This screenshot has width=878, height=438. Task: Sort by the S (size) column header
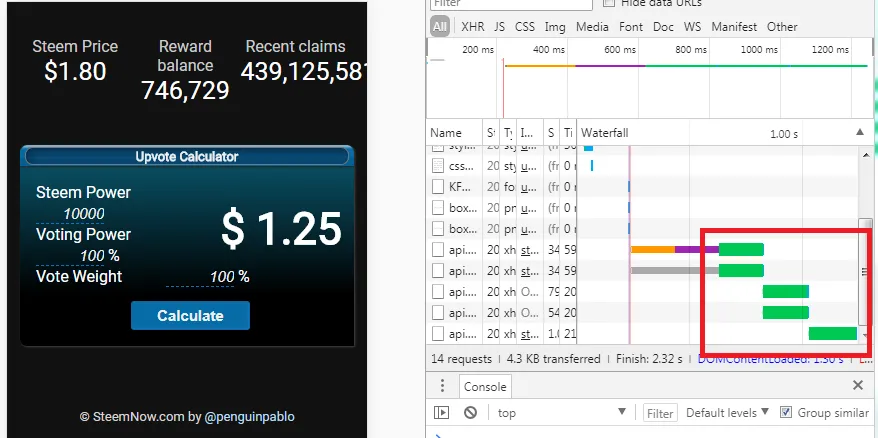(552, 133)
